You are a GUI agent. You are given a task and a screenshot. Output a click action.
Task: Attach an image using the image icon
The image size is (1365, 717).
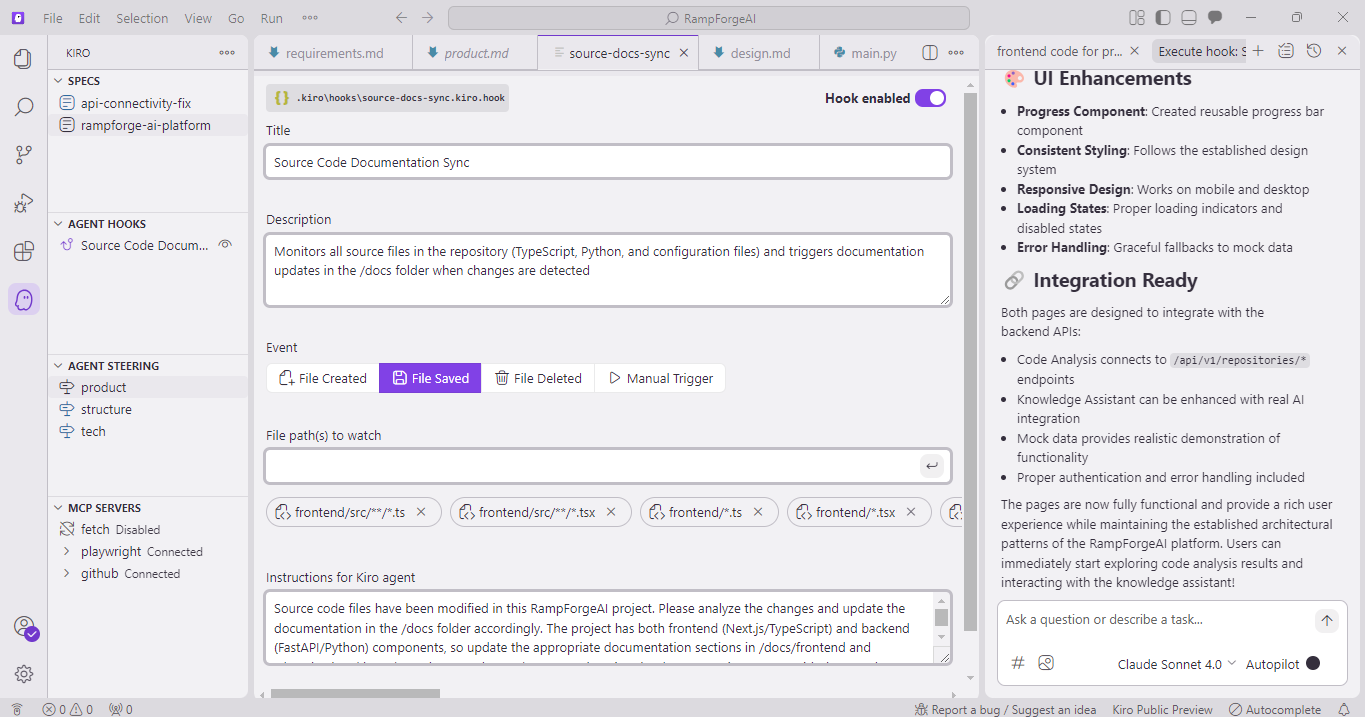[1046, 663]
